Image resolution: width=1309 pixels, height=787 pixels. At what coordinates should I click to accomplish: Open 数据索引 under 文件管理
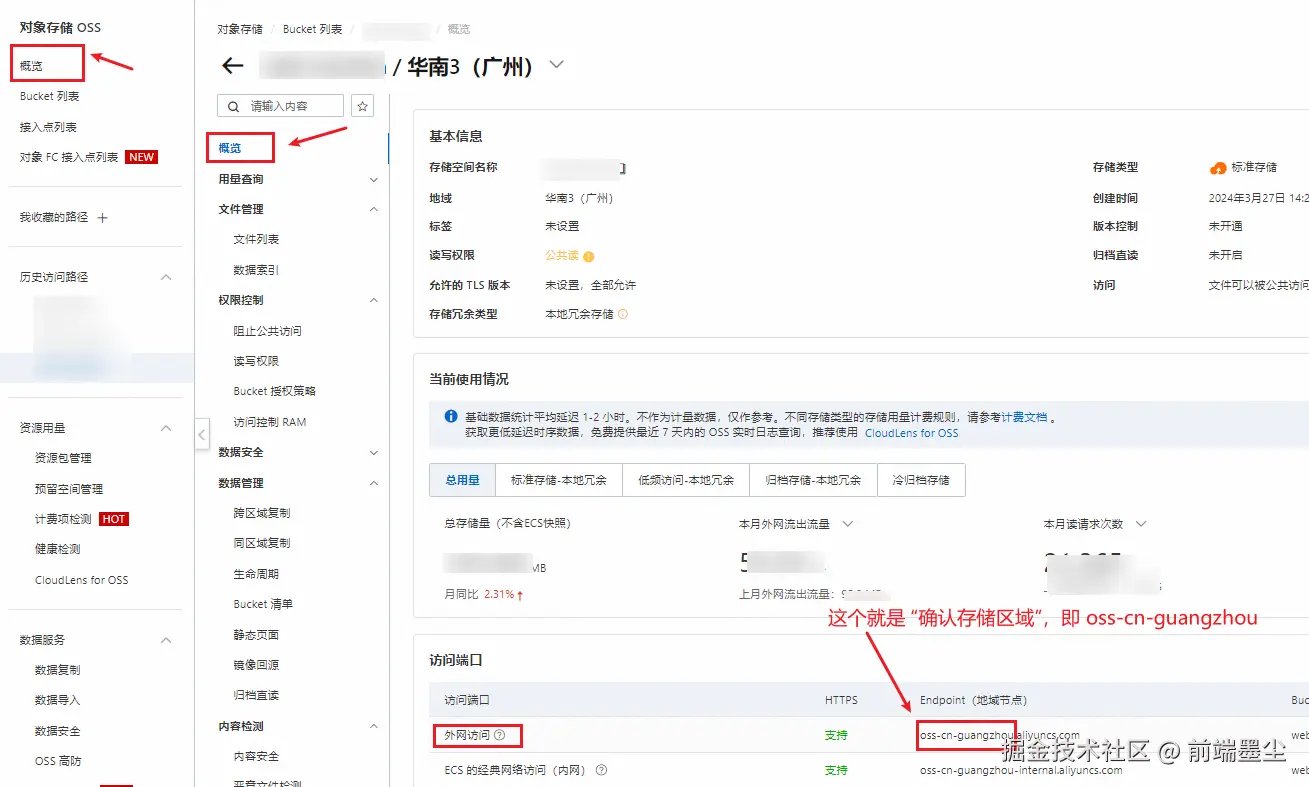click(256, 270)
